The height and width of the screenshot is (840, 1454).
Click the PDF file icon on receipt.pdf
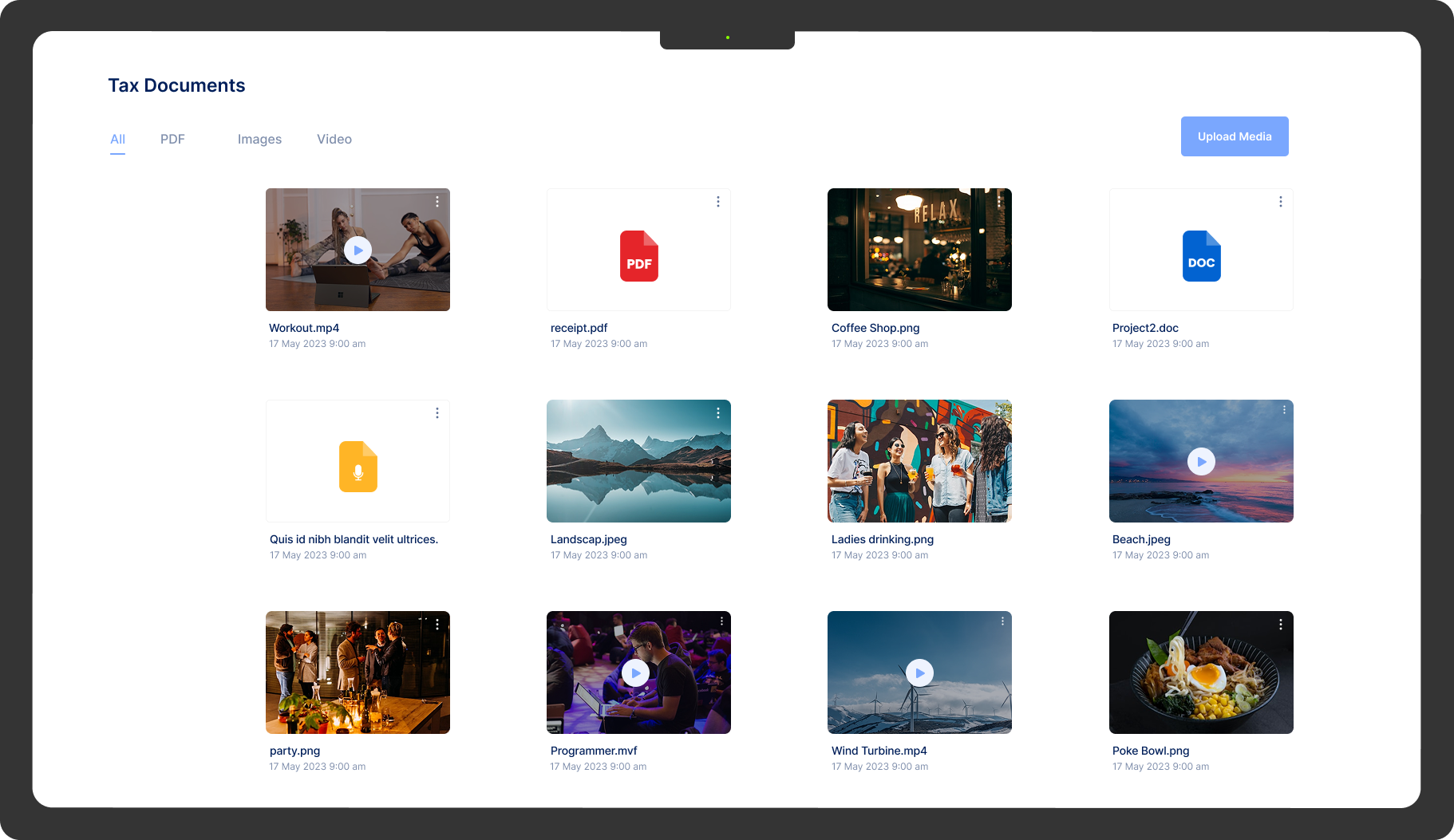pos(638,256)
